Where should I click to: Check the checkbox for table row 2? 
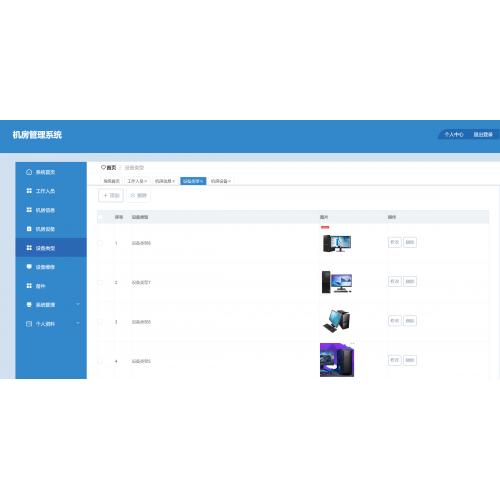[100, 282]
